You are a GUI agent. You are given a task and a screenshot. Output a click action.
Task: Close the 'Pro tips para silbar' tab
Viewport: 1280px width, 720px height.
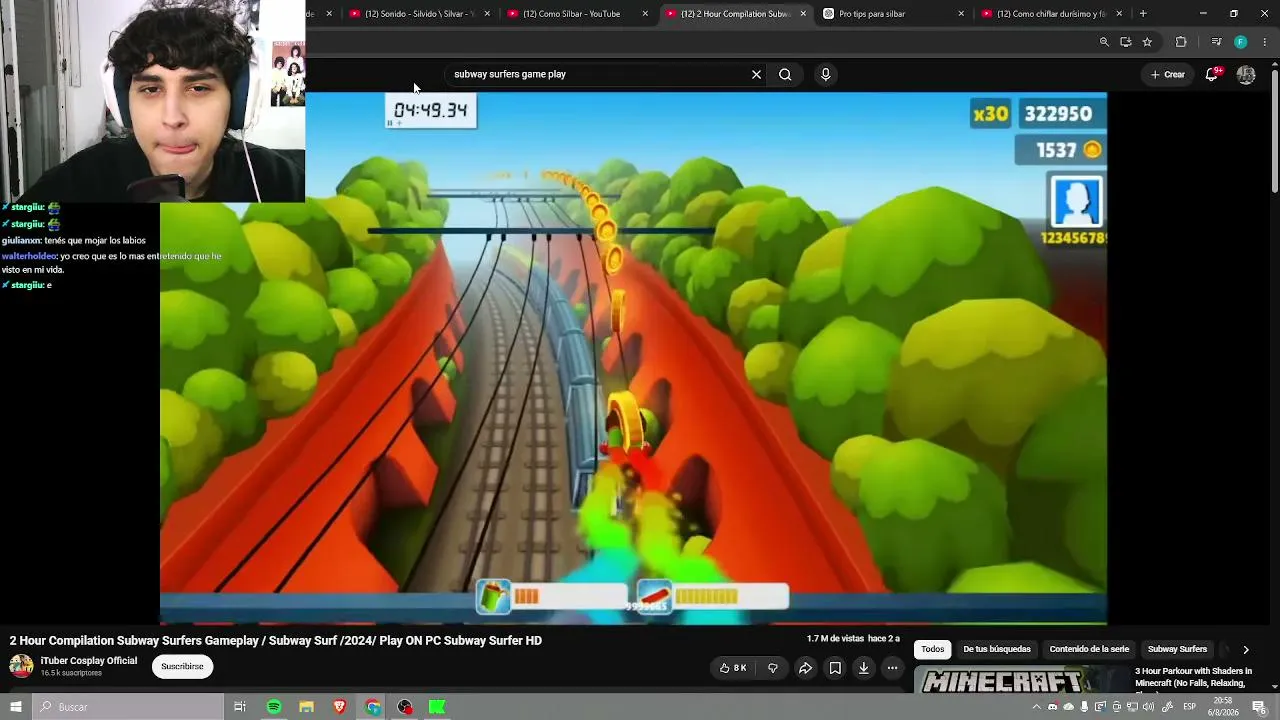coord(961,14)
